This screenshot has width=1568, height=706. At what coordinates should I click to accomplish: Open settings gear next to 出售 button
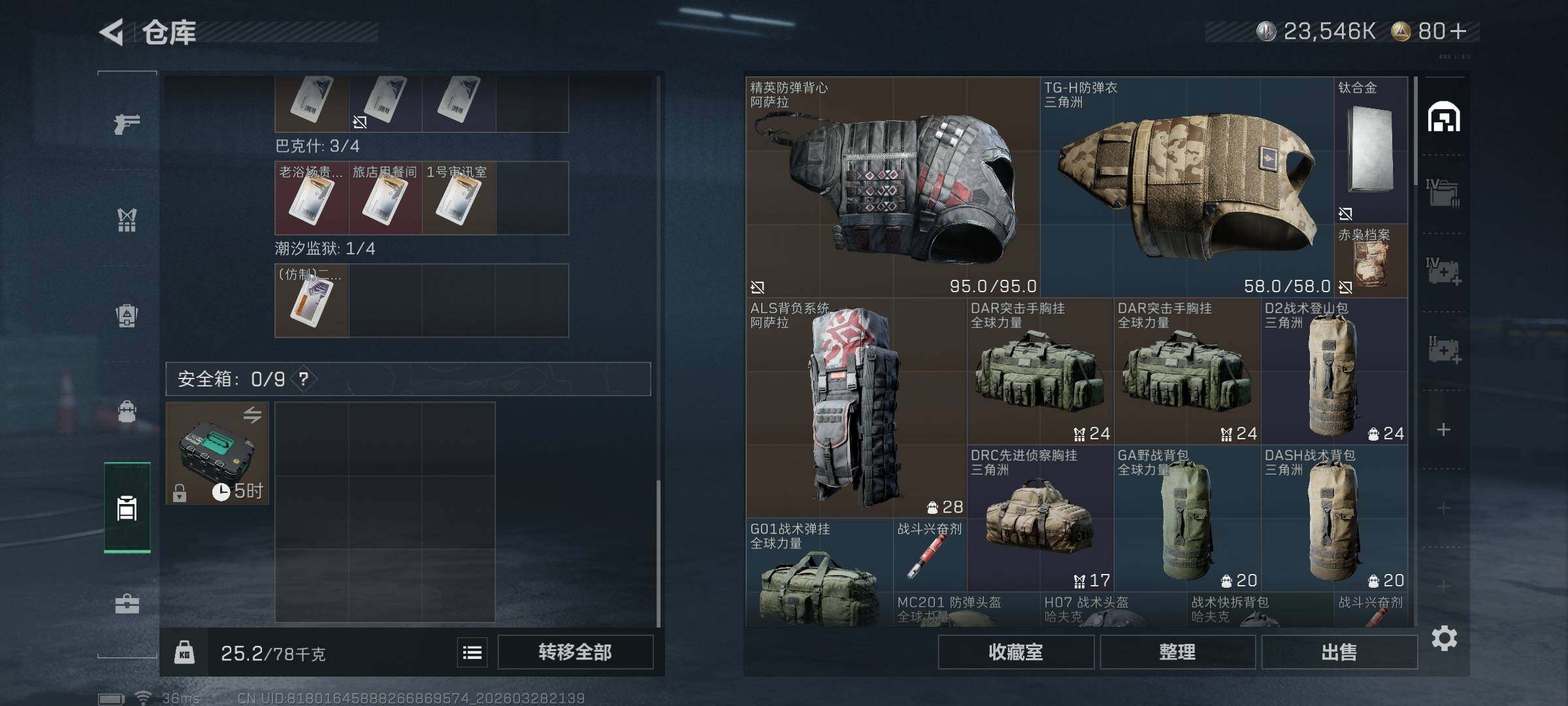[x=1444, y=638]
